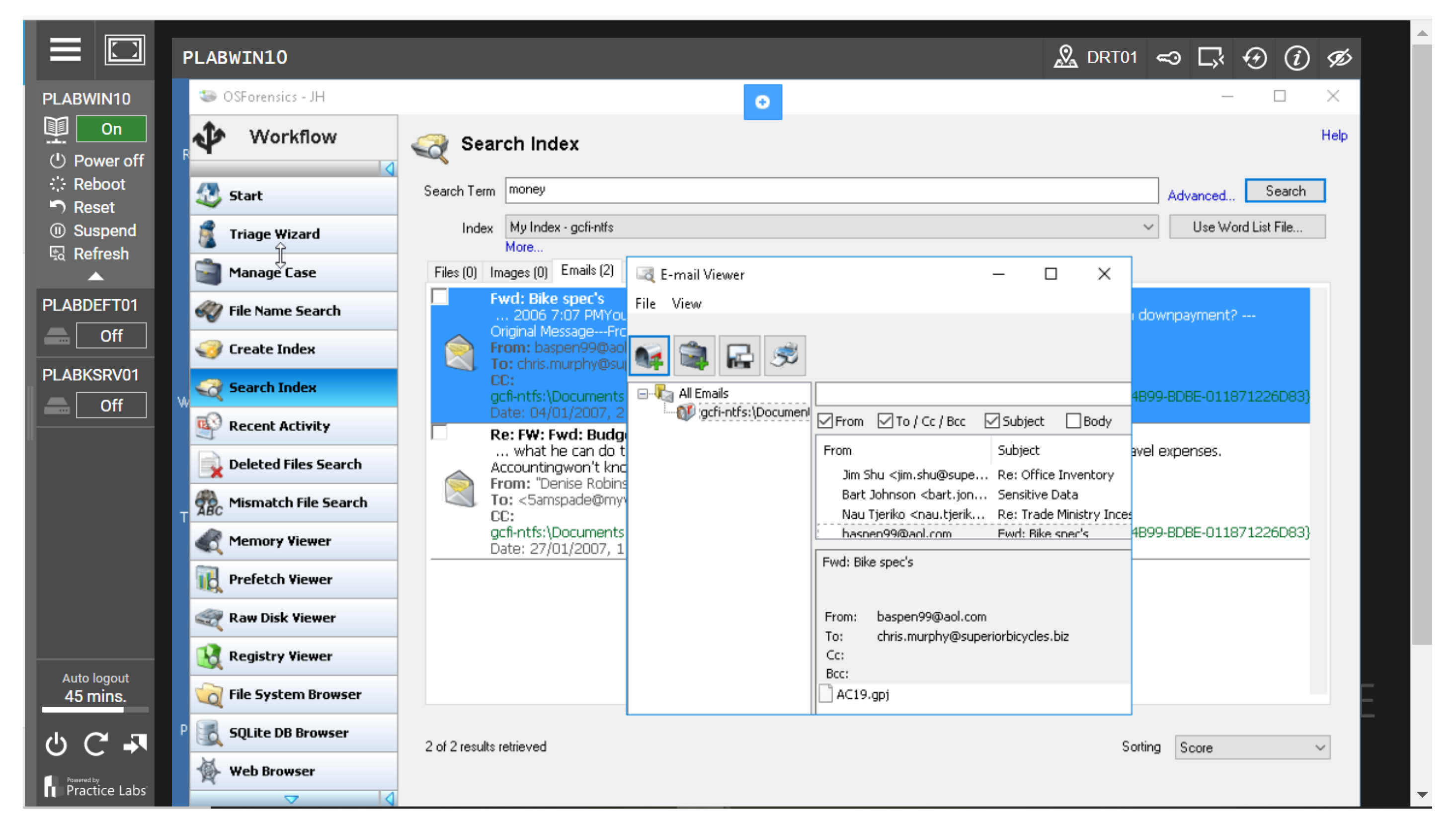This screenshot has width=1456, height=829.
Task: Uncheck the From filter checkbox
Action: coord(825,421)
